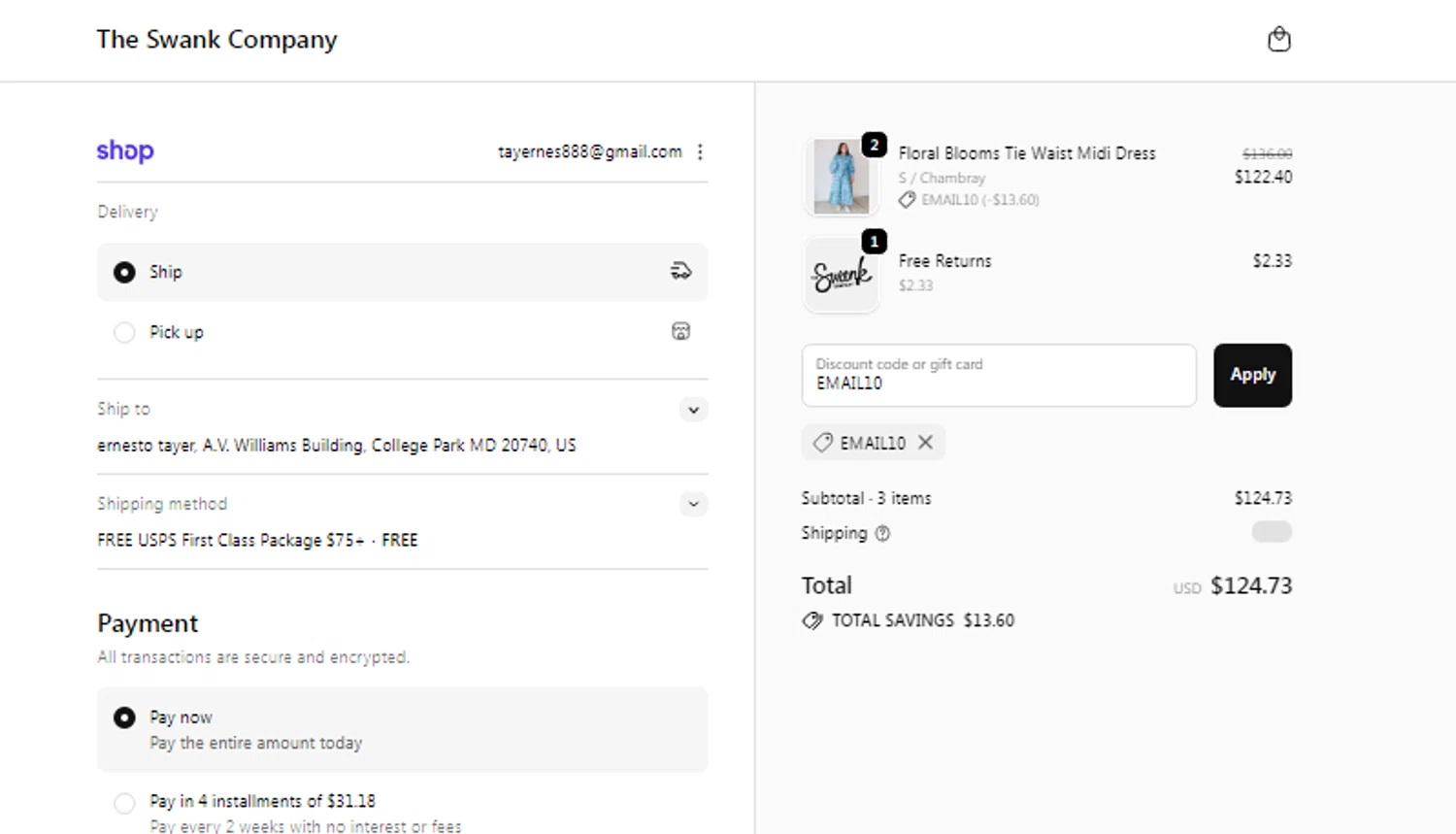Click the discount code input field
The image size is (1456, 834).
[x=999, y=375]
